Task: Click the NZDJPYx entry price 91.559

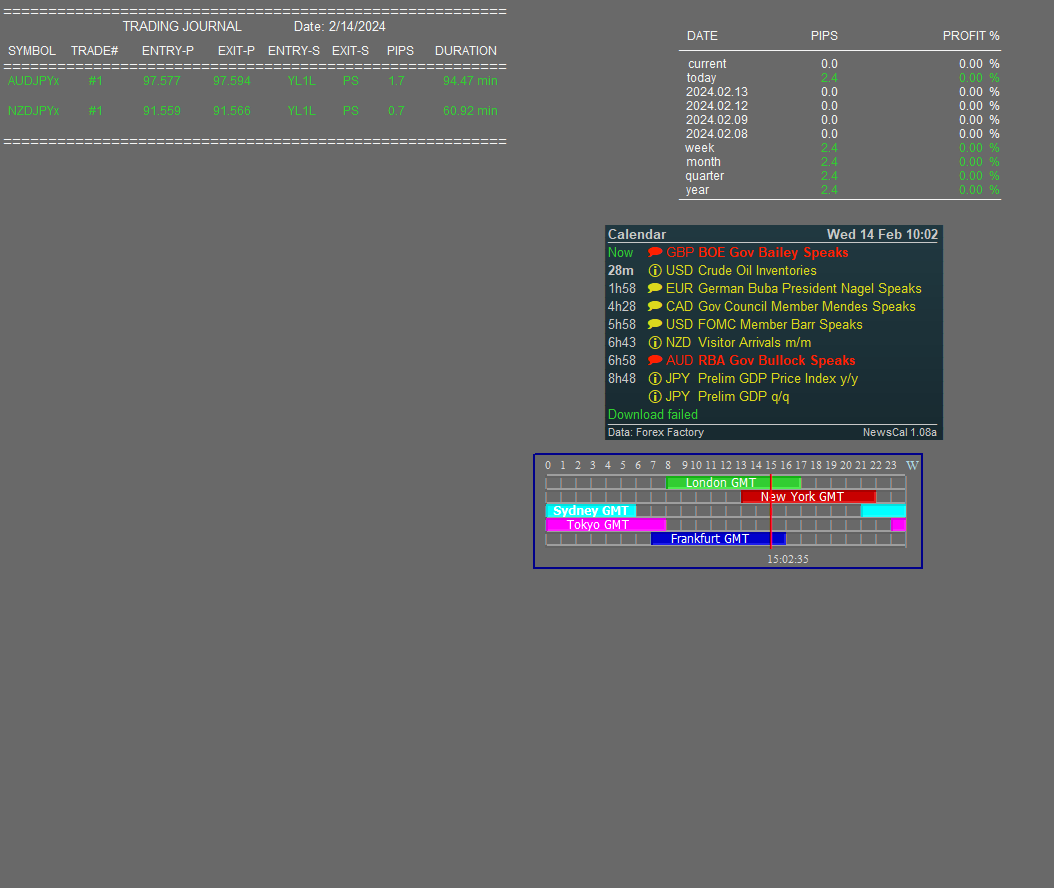Action: [161, 111]
